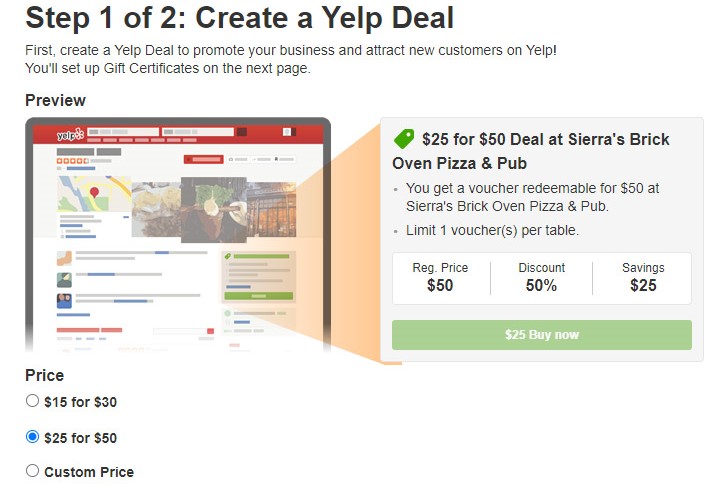Click the Custom Price label text

89,472
